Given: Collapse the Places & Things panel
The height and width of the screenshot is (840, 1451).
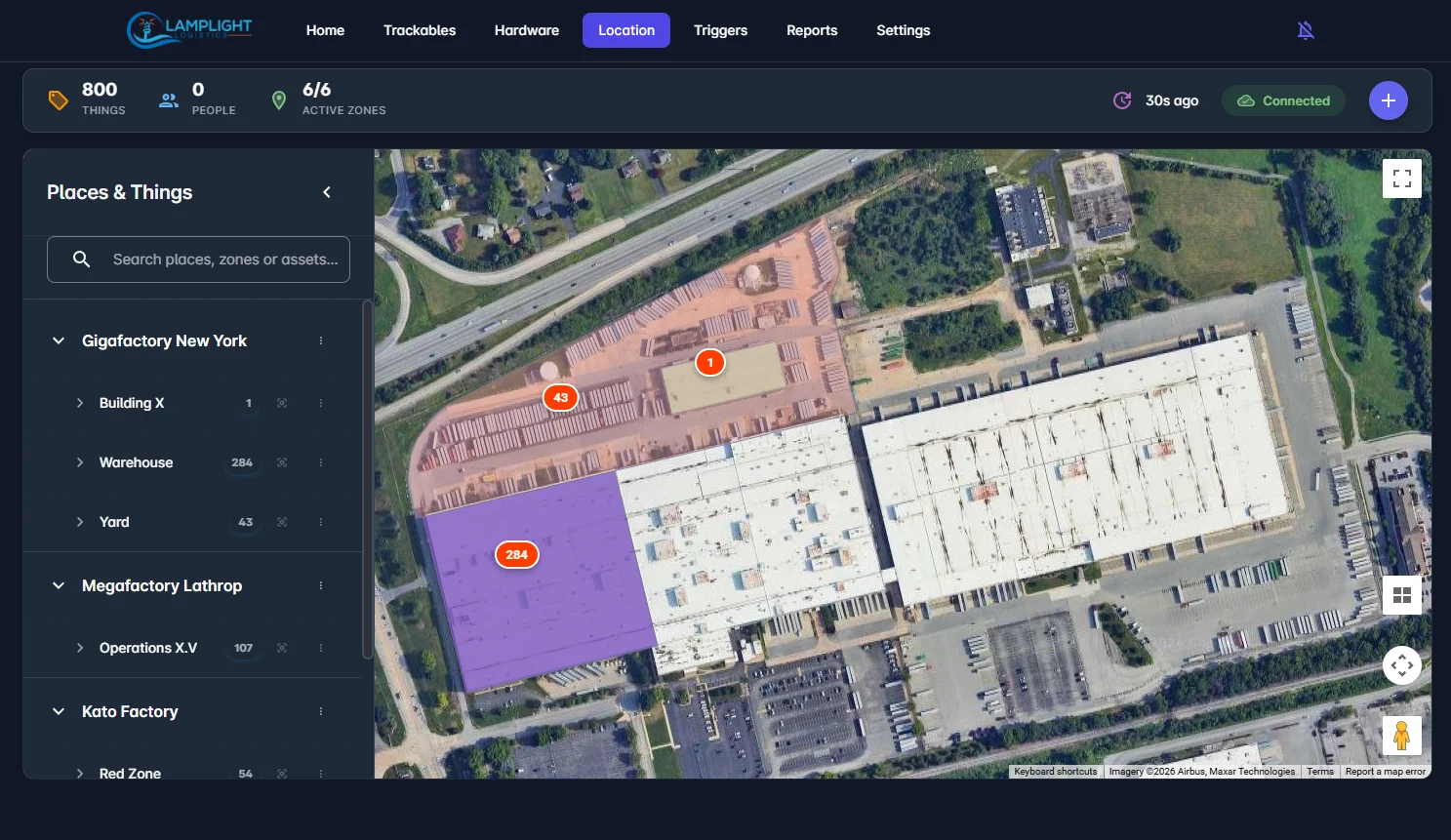Looking at the screenshot, I should (327, 192).
